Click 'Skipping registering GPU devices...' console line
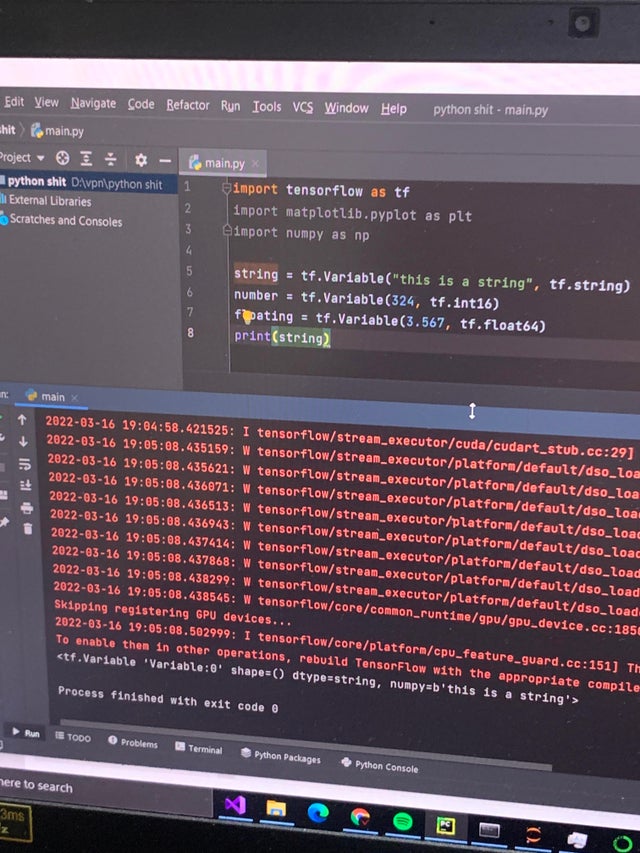The image size is (640, 853). click(x=173, y=613)
